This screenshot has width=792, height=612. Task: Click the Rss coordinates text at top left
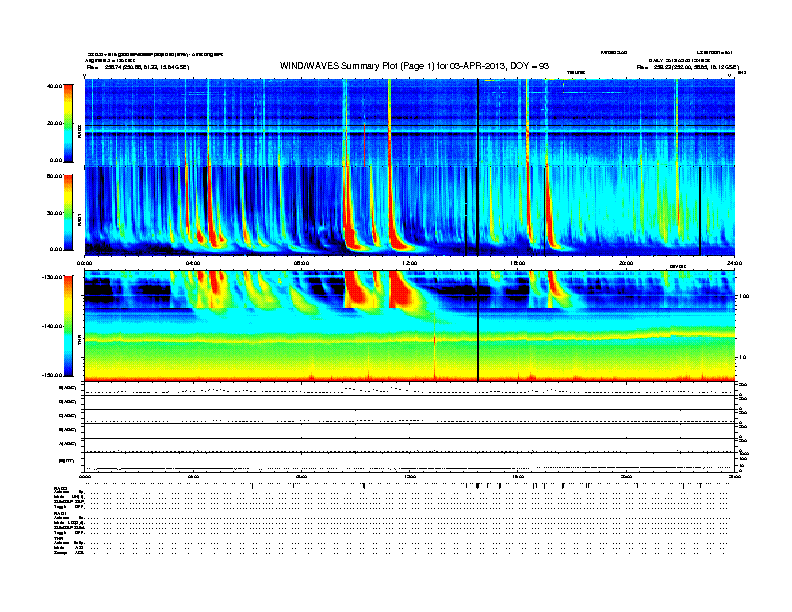point(138,67)
